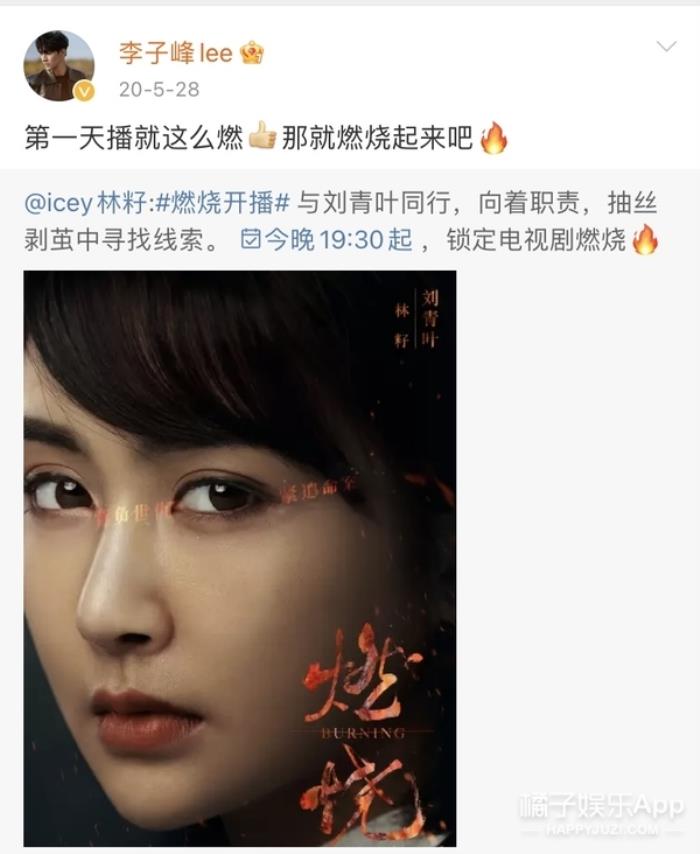The height and width of the screenshot is (854, 700).
Task: Tap the BURNING title on poster
Action: click(363, 733)
